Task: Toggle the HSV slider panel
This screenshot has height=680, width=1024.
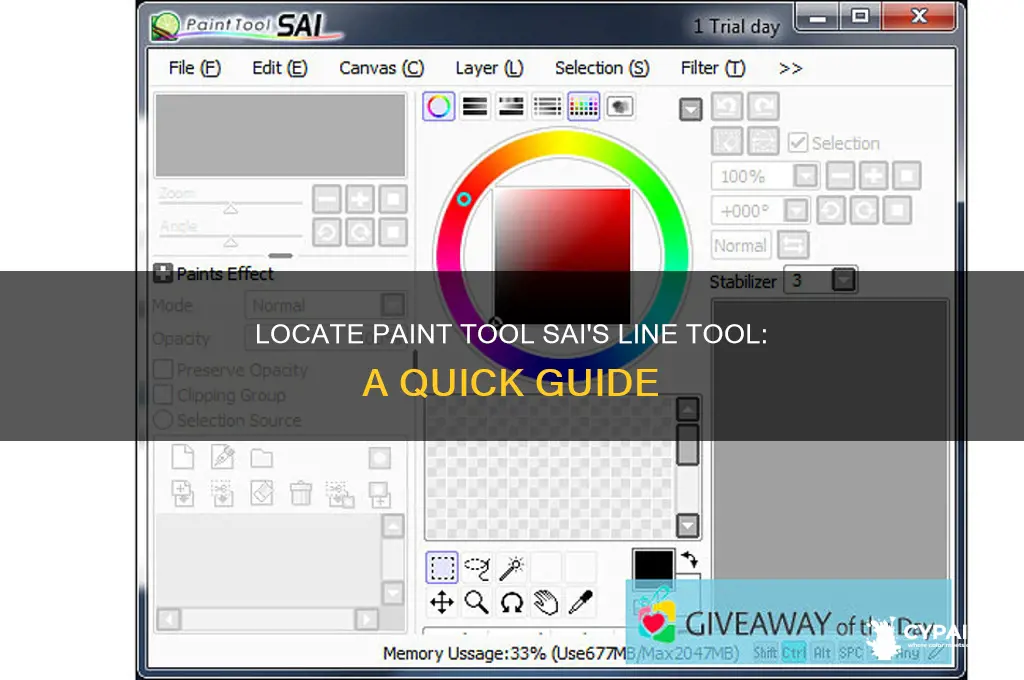Action: coord(511,106)
